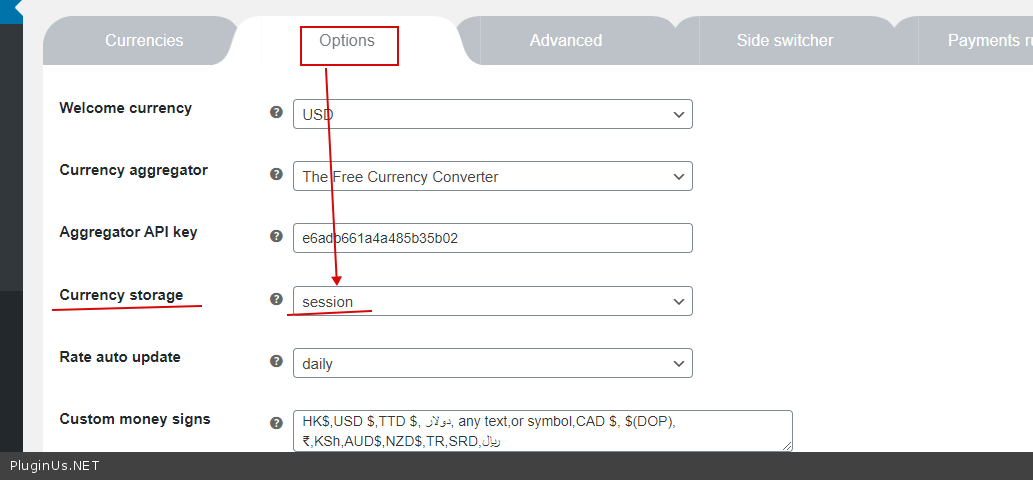Click help icon beside Rate auto update
Screen dimensions: 1033x480
click(276, 361)
